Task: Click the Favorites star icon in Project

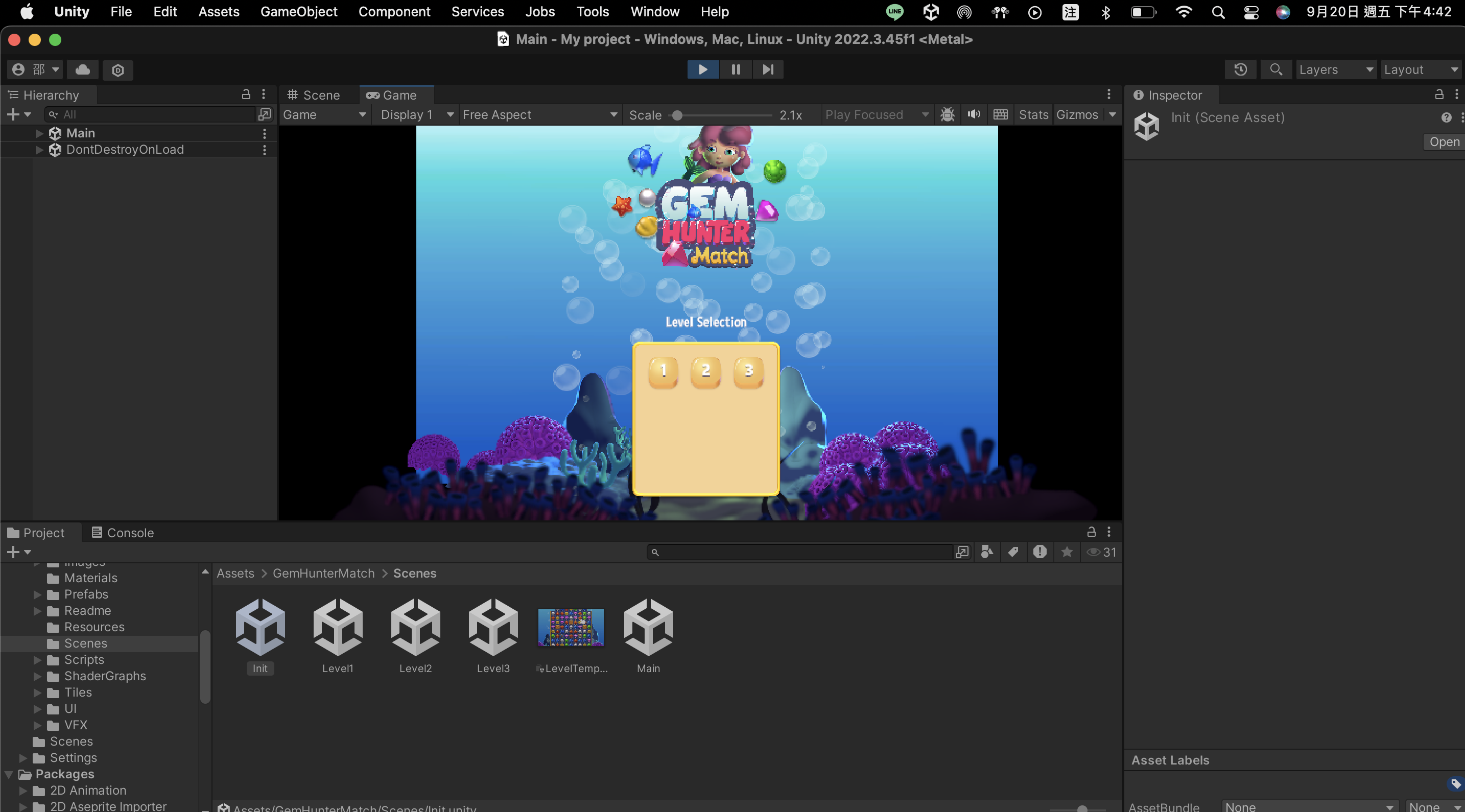Action: pyautogui.click(x=1067, y=552)
